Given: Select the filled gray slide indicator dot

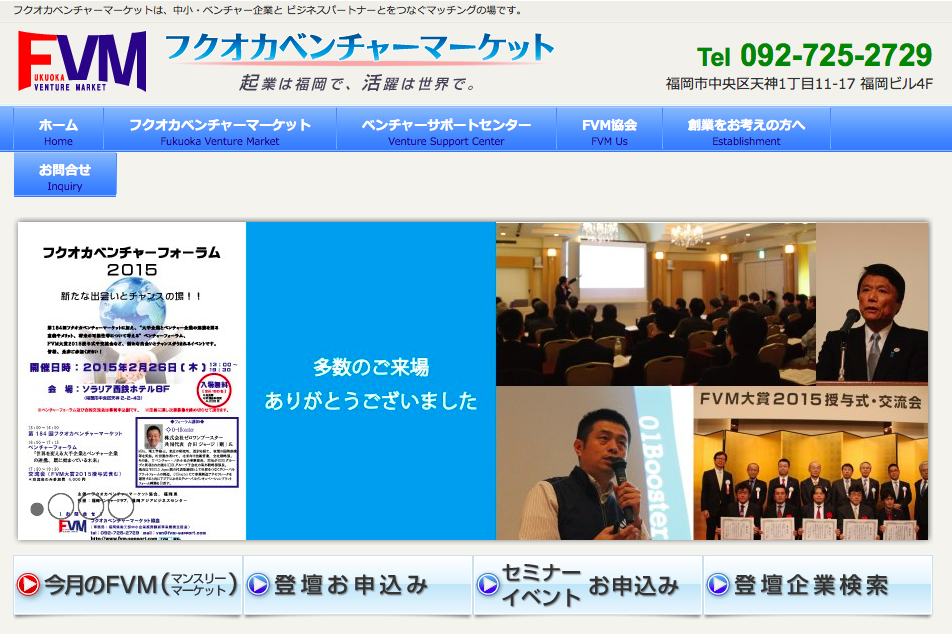Looking at the screenshot, I should click(x=37, y=509).
